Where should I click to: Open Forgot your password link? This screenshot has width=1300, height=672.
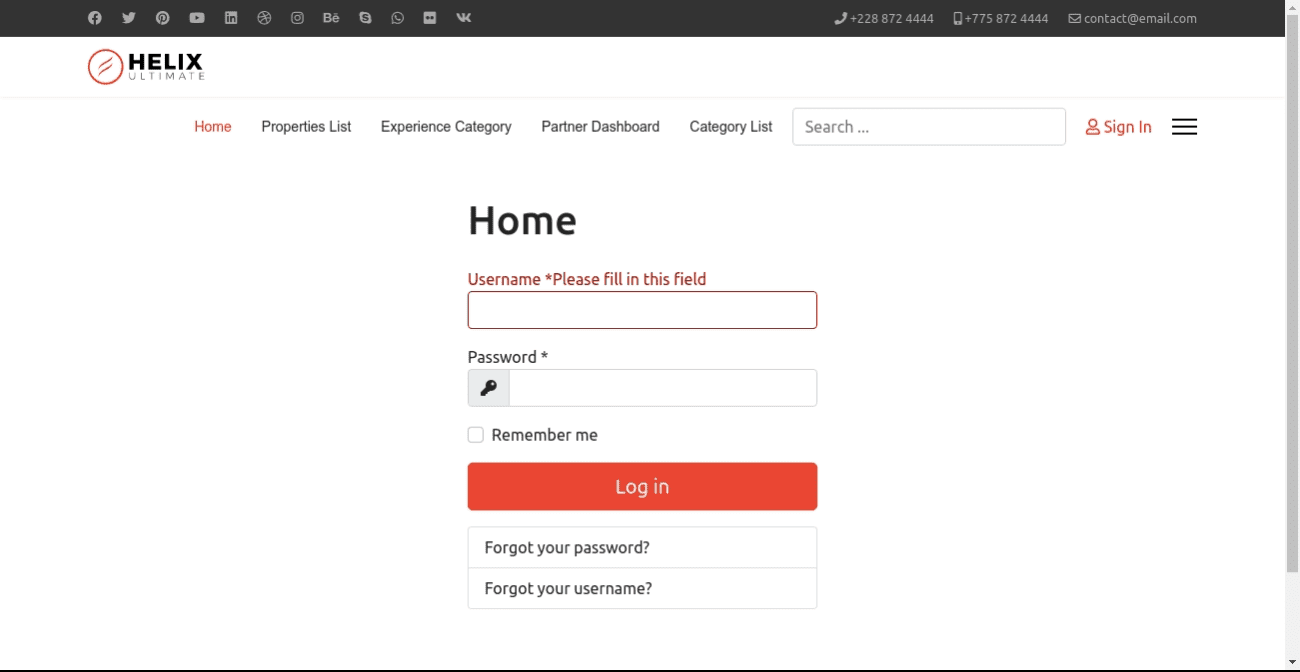[x=642, y=548]
